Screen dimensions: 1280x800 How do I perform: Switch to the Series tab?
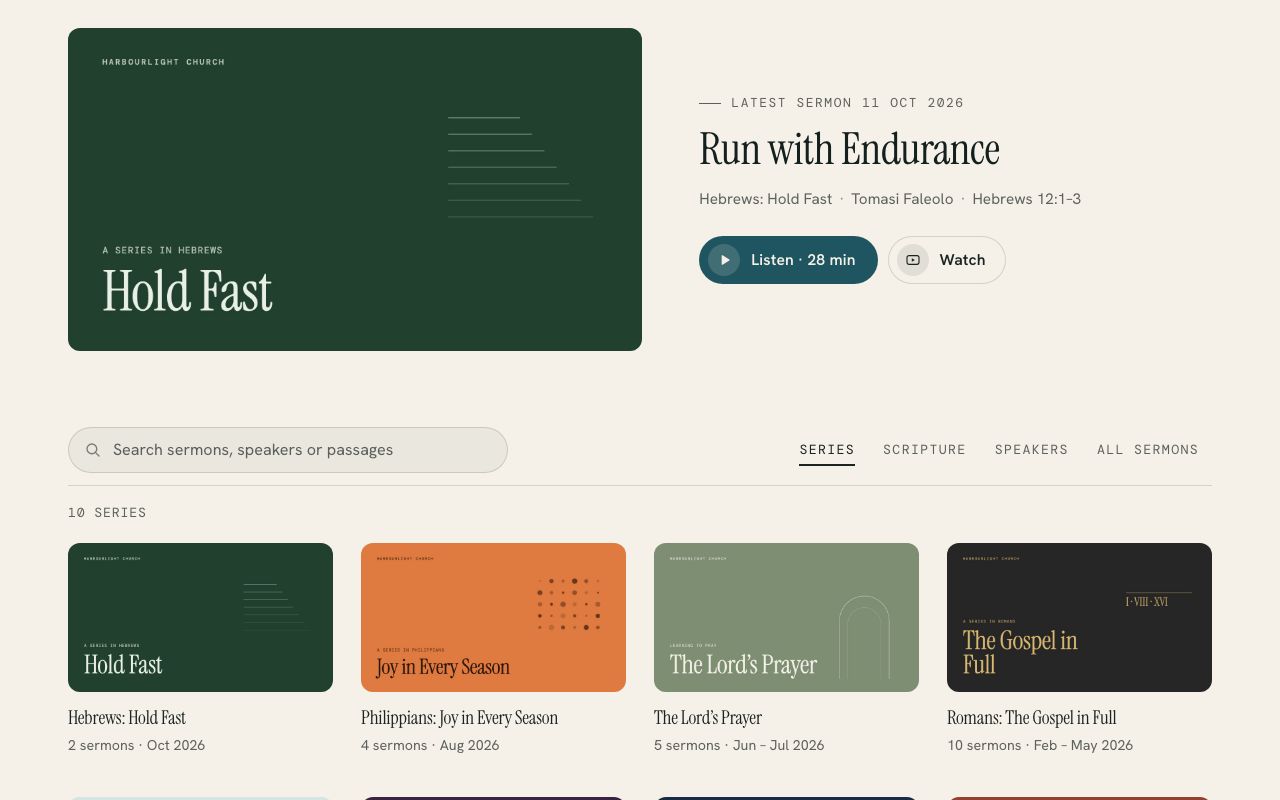click(827, 450)
